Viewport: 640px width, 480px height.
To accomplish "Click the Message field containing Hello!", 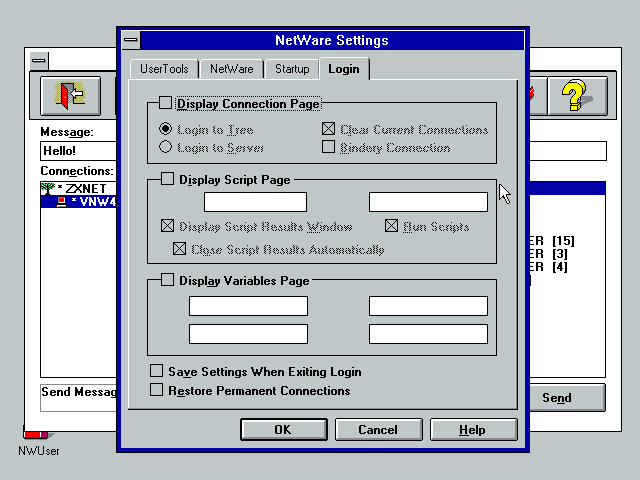I will [78, 151].
